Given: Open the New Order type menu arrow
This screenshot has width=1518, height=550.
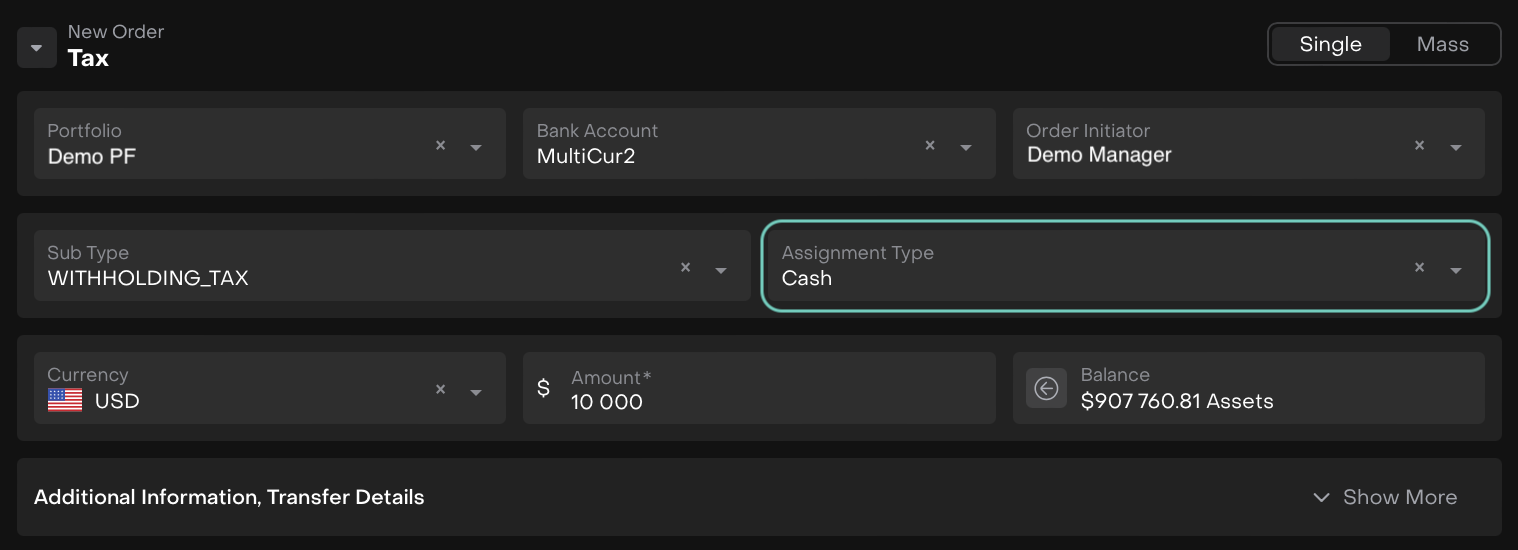Looking at the screenshot, I should pyautogui.click(x=37, y=48).
